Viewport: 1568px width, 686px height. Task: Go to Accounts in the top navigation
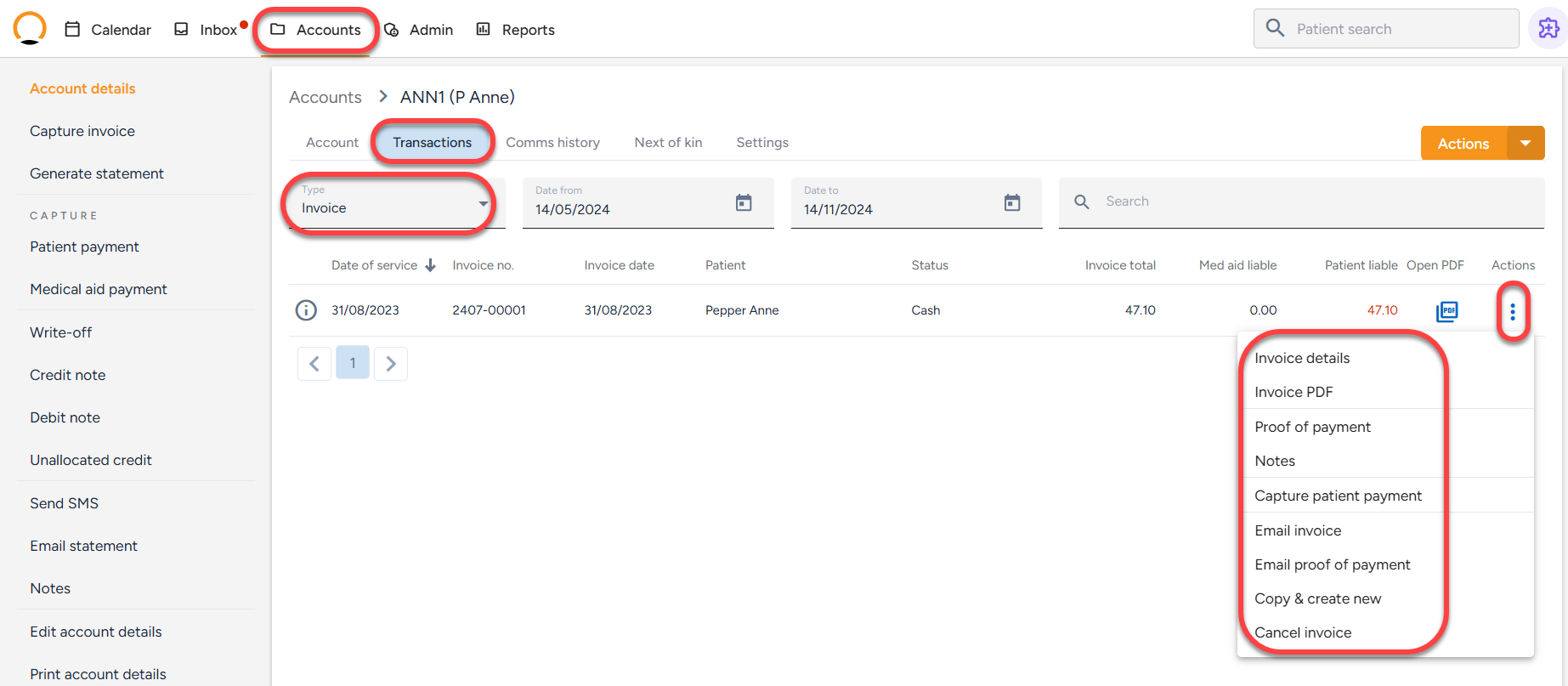point(315,30)
